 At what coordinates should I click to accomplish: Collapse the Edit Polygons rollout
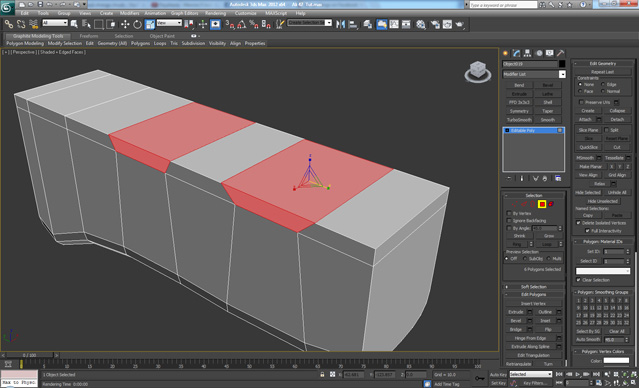(533, 294)
